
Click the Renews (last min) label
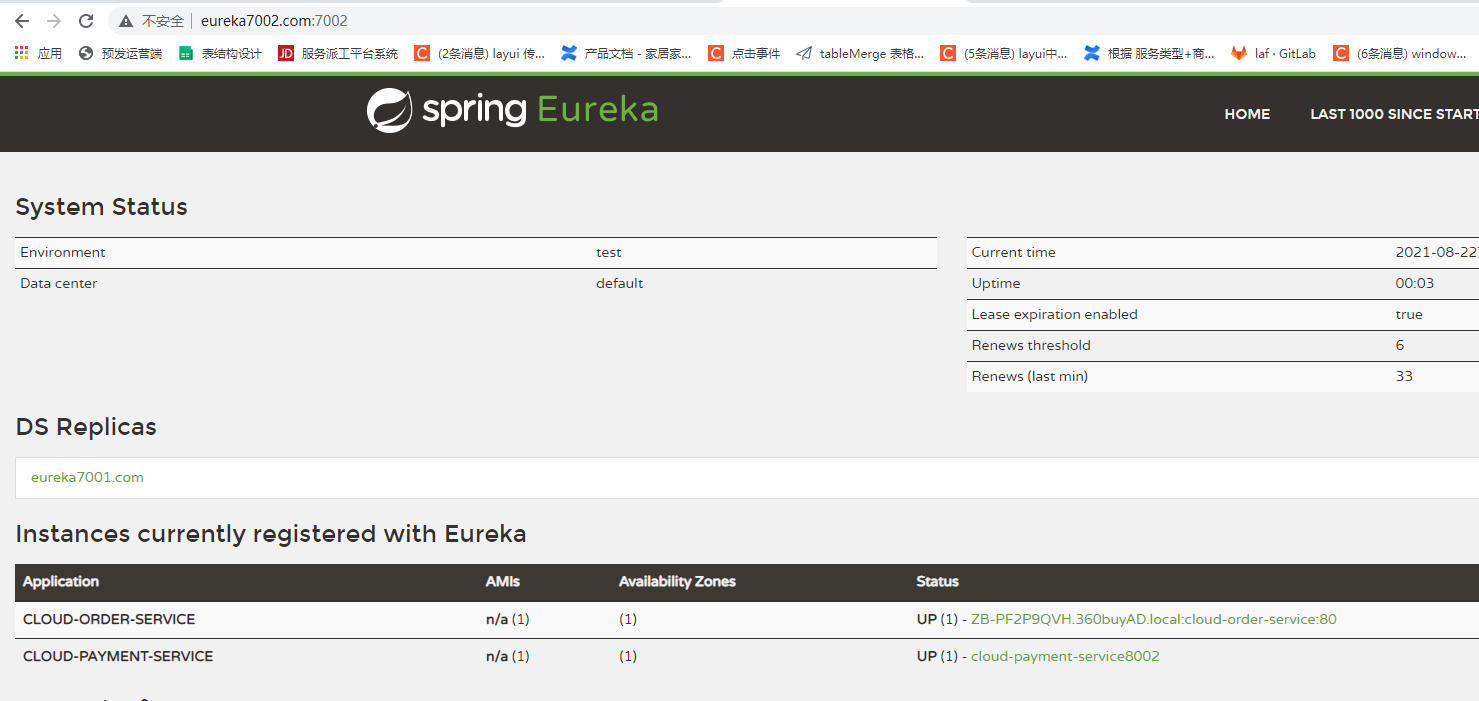tap(1030, 376)
